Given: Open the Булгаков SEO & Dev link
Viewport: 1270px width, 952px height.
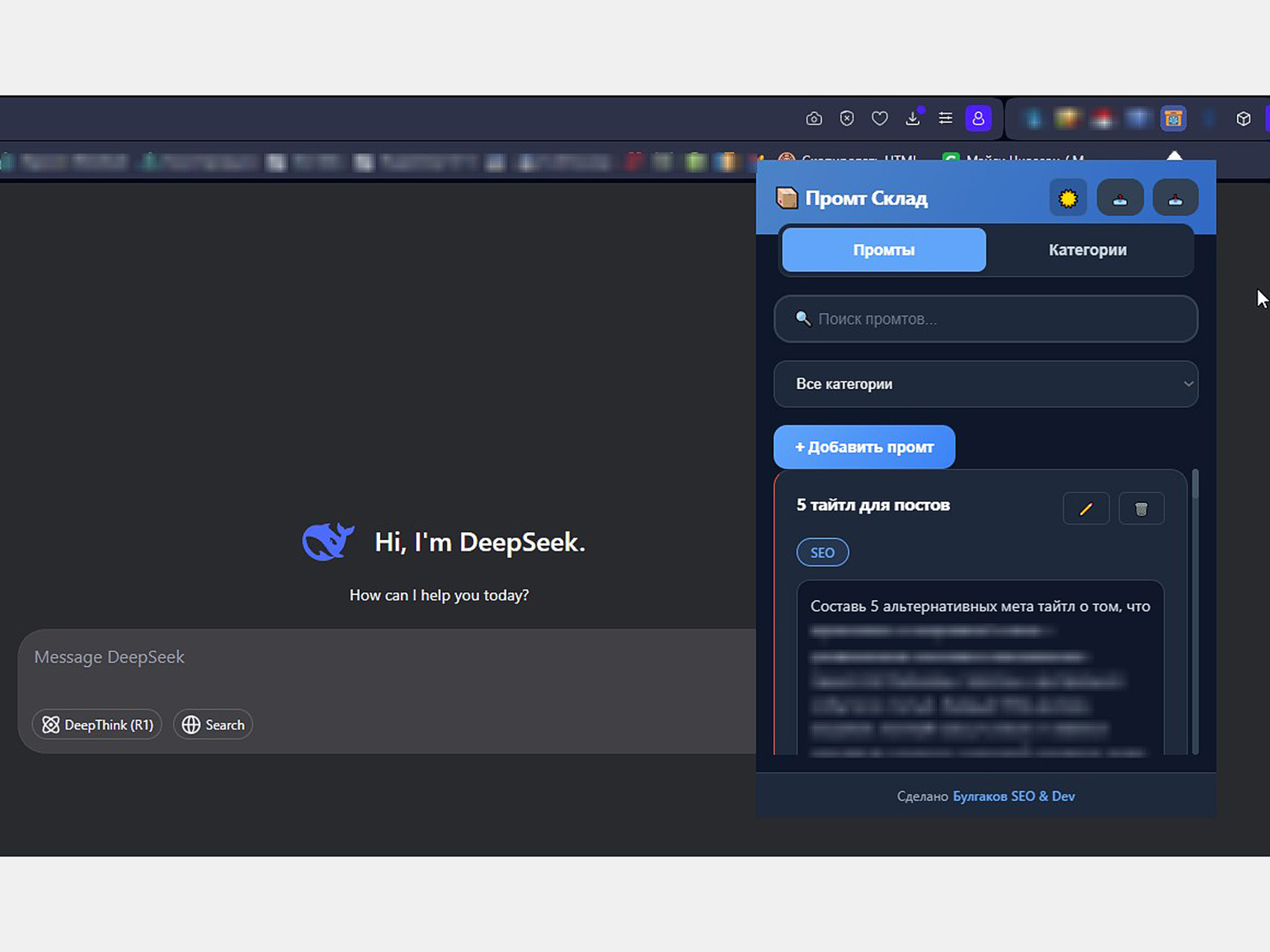Looking at the screenshot, I should point(1014,796).
